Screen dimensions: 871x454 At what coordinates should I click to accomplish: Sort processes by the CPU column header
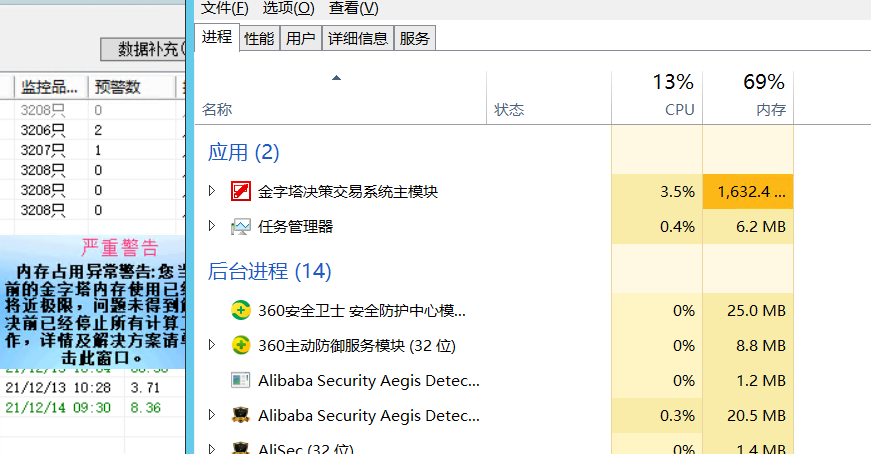coord(657,97)
